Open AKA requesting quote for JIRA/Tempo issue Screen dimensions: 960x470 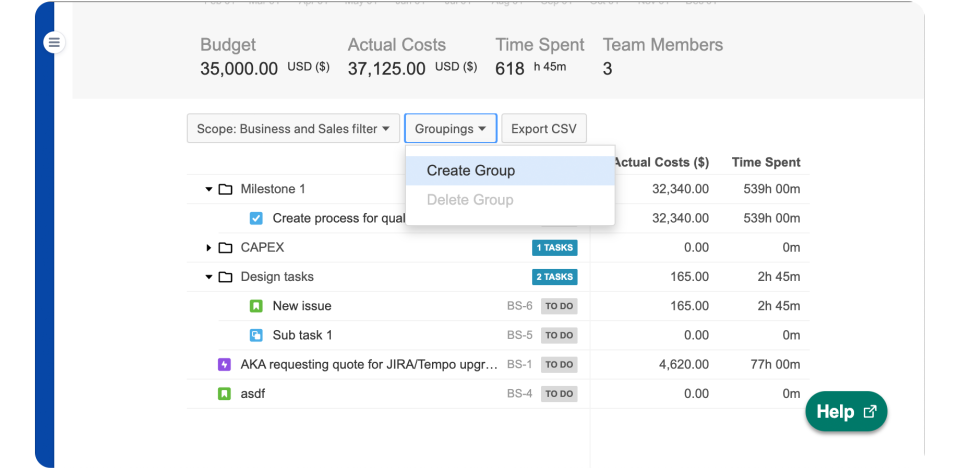click(369, 365)
